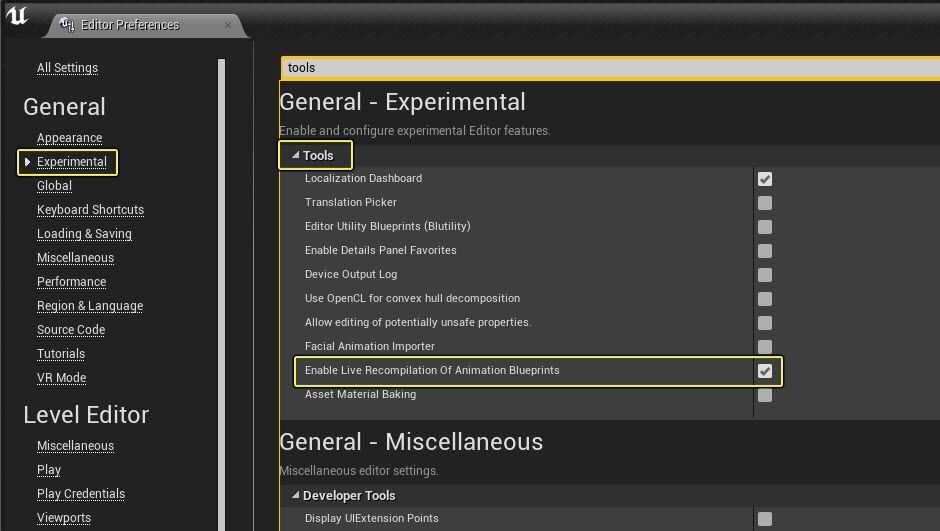
Task: Open Keyboard Shortcuts settings
Action: tap(90, 210)
